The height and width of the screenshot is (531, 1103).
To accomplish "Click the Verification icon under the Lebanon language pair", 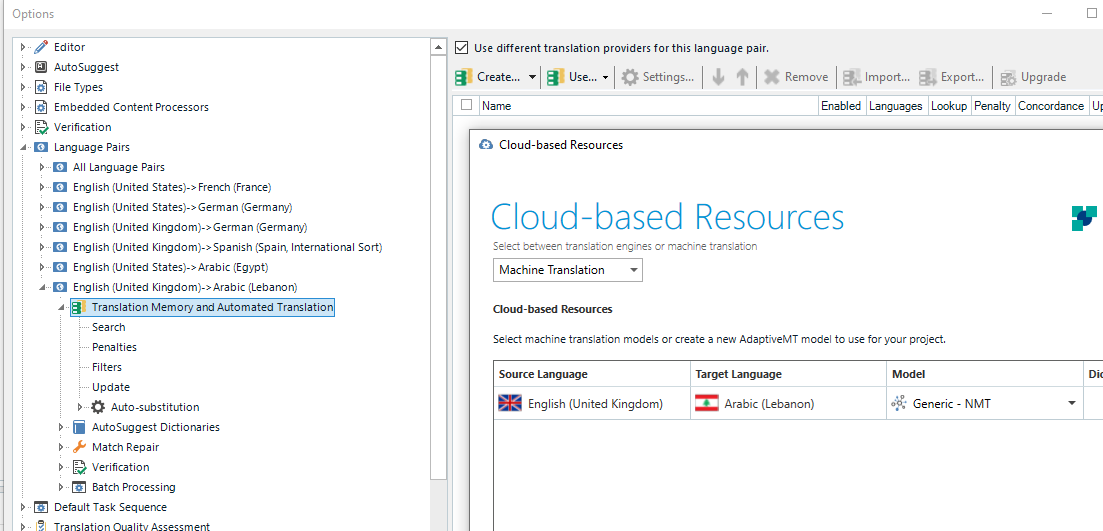I will [x=79, y=467].
